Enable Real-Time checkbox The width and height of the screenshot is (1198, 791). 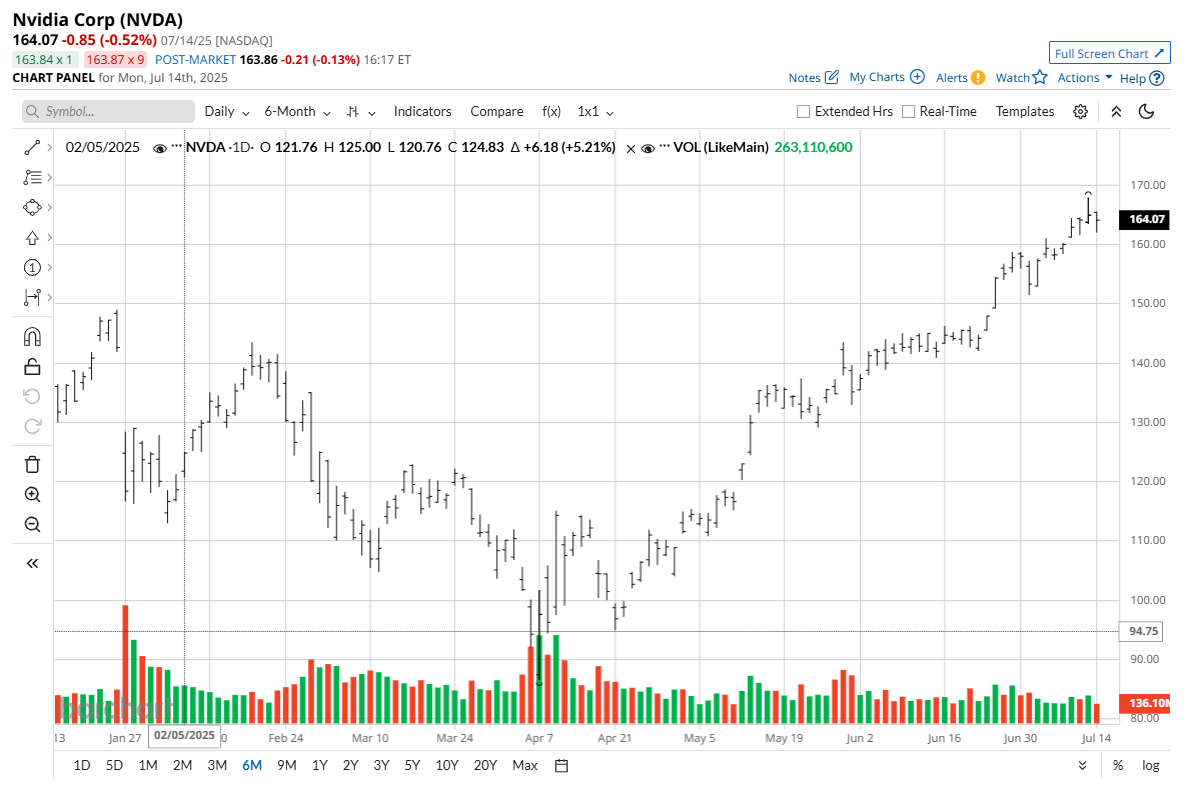[x=908, y=112]
